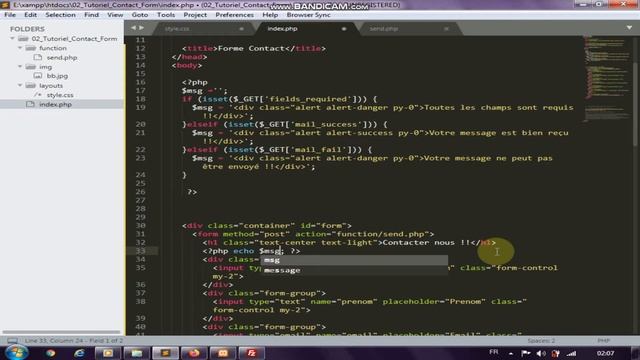Open the File menu

(10, 15)
